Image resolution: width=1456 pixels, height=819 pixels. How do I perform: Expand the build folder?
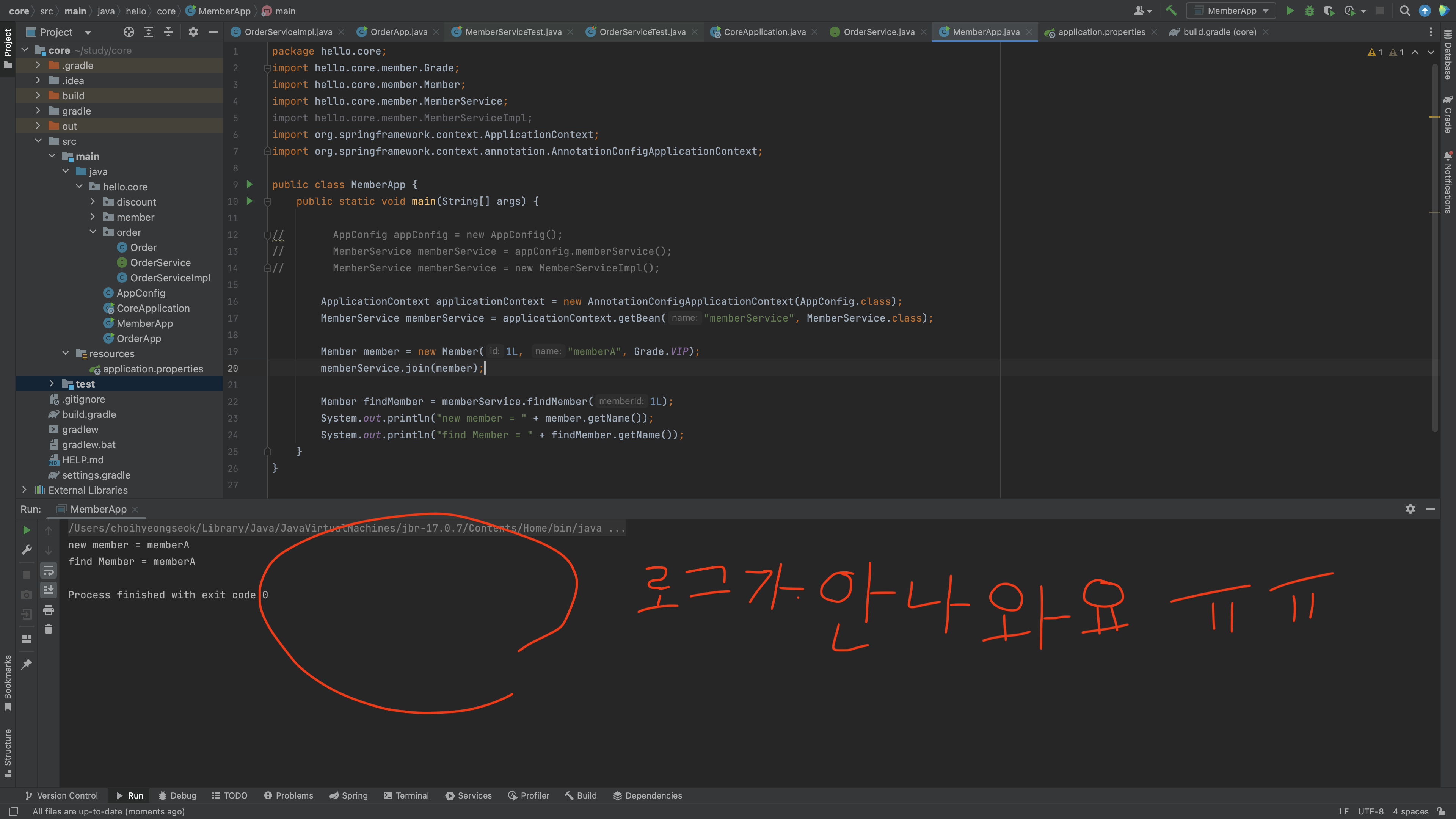38,96
